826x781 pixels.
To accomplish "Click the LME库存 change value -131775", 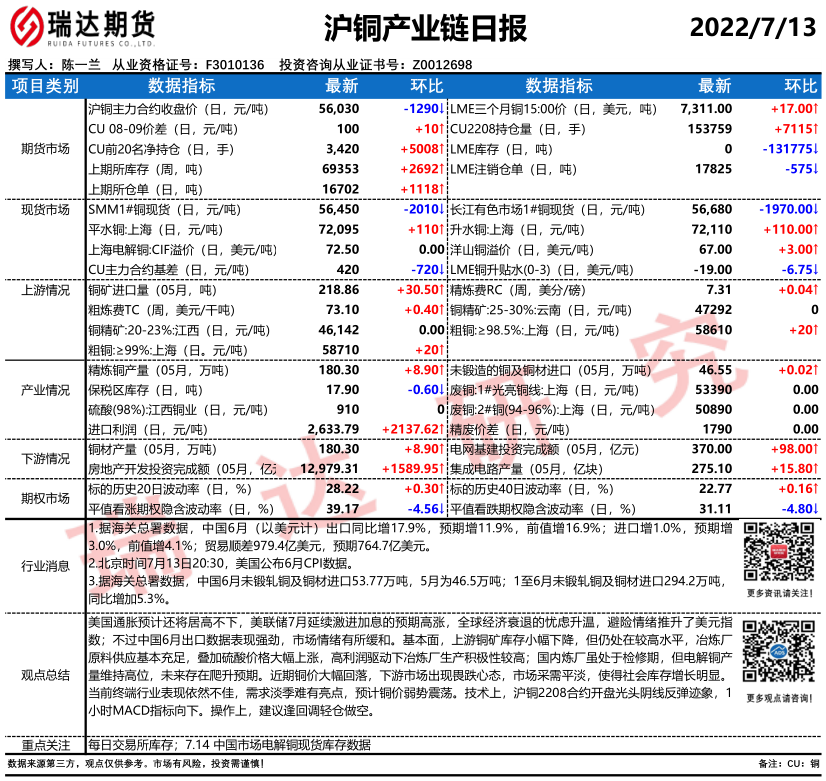I will click(788, 149).
